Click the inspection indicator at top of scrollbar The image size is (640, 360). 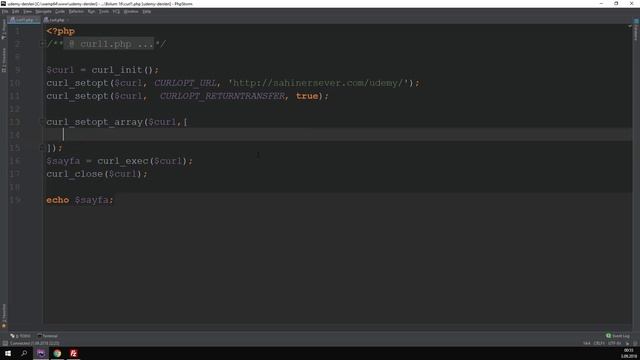click(x=630, y=26)
